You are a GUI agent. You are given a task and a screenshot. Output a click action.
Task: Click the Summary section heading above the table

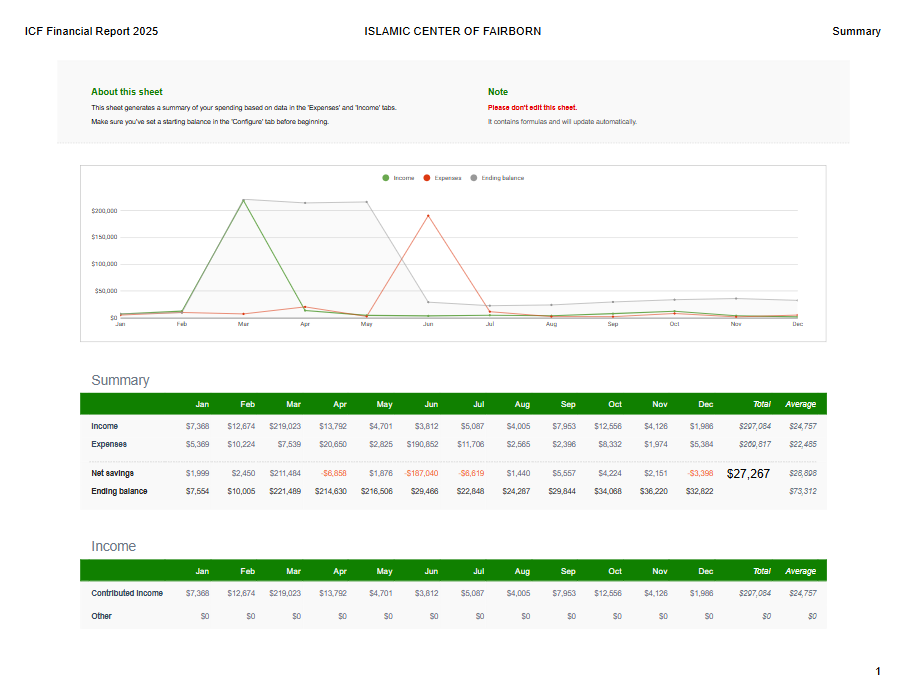(120, 380)
